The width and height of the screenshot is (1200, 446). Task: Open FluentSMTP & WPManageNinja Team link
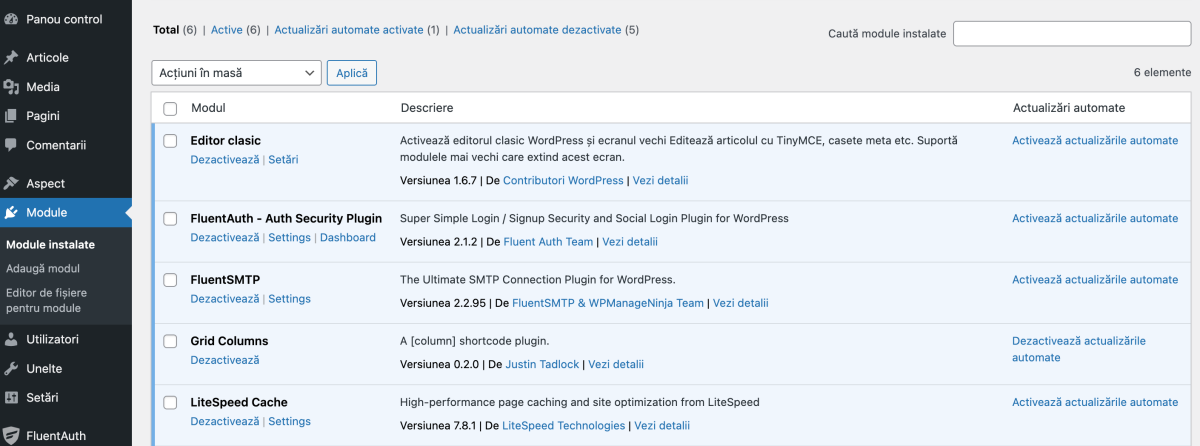(608, 302)
